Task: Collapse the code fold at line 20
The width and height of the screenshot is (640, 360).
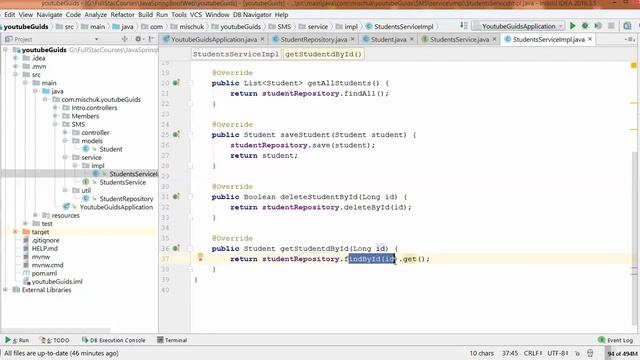Action: [190, 83]
